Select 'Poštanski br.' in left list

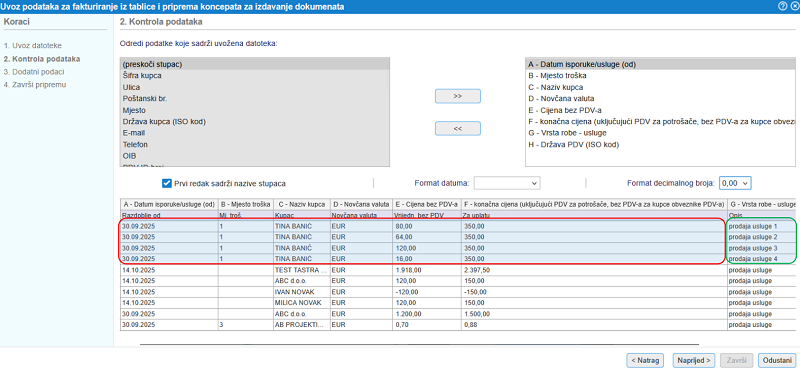pos(255,98)
